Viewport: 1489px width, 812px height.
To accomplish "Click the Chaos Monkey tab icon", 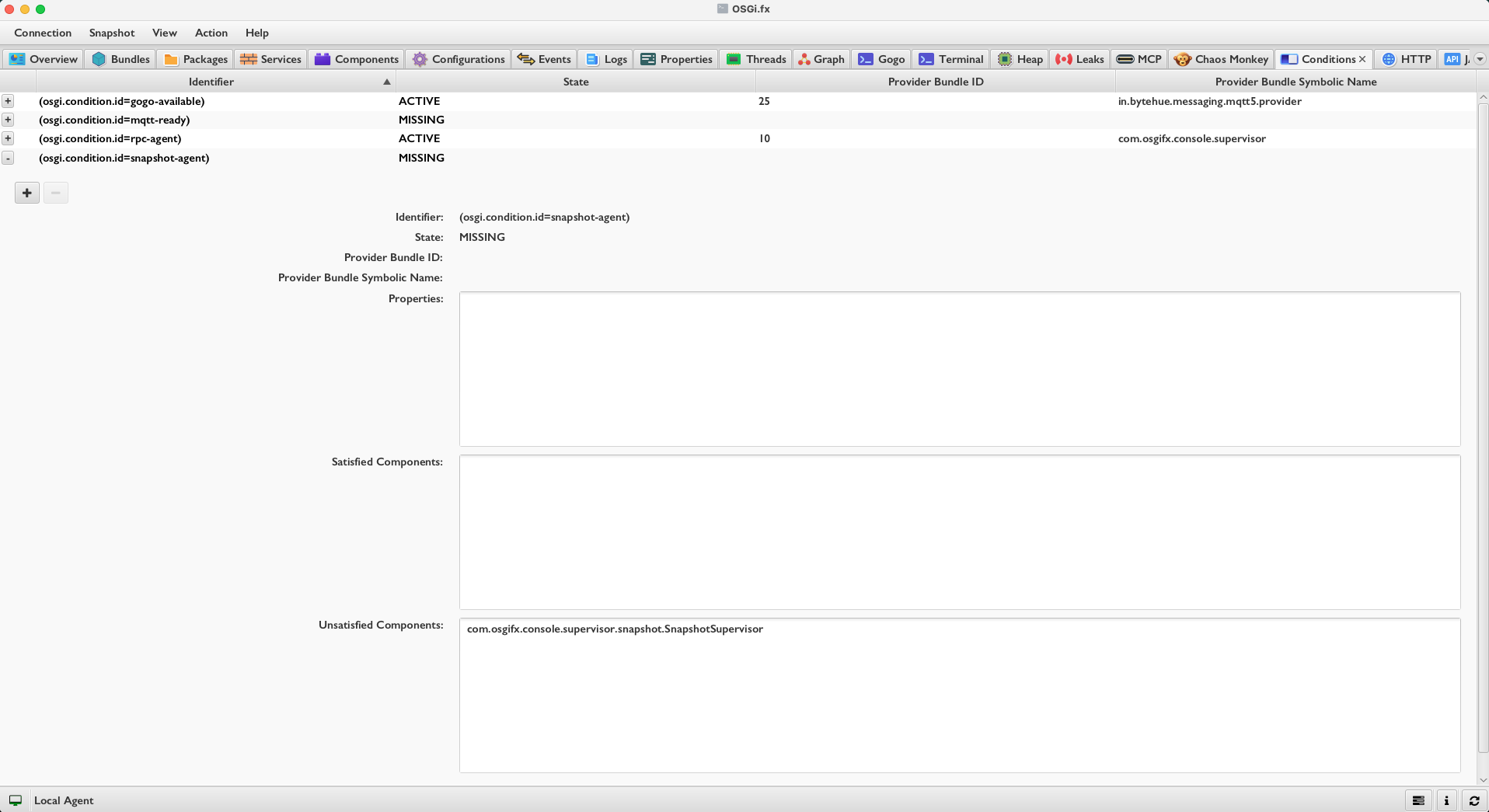I will (1182, 59).
